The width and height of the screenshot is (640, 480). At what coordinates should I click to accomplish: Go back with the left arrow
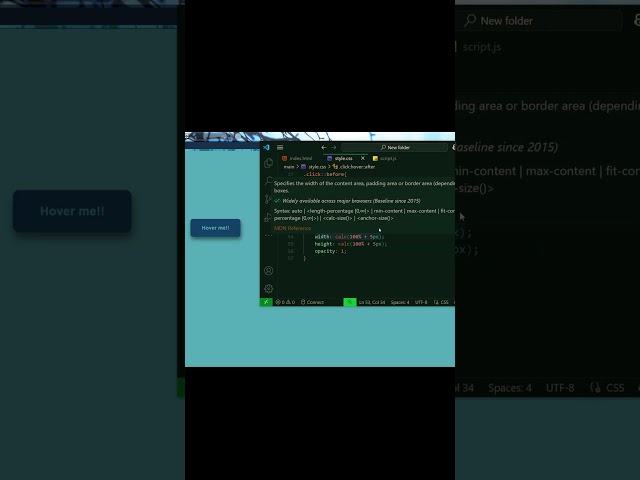coord(323,147)
